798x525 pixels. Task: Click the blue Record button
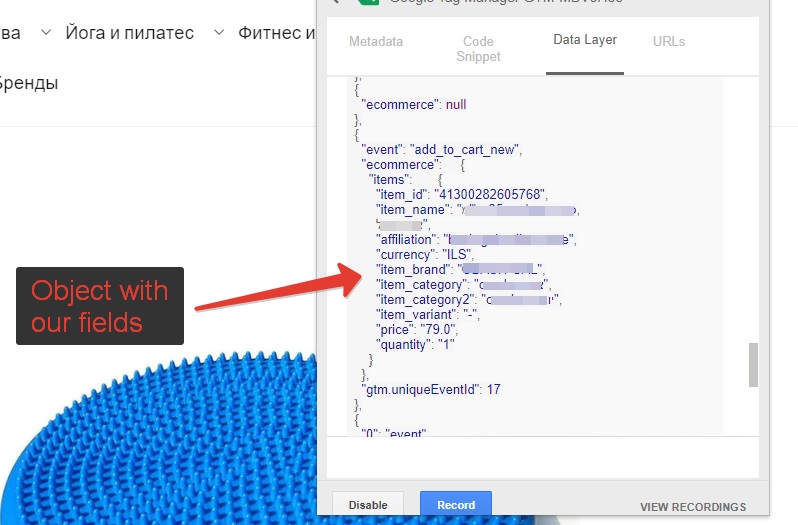[456, 505]
